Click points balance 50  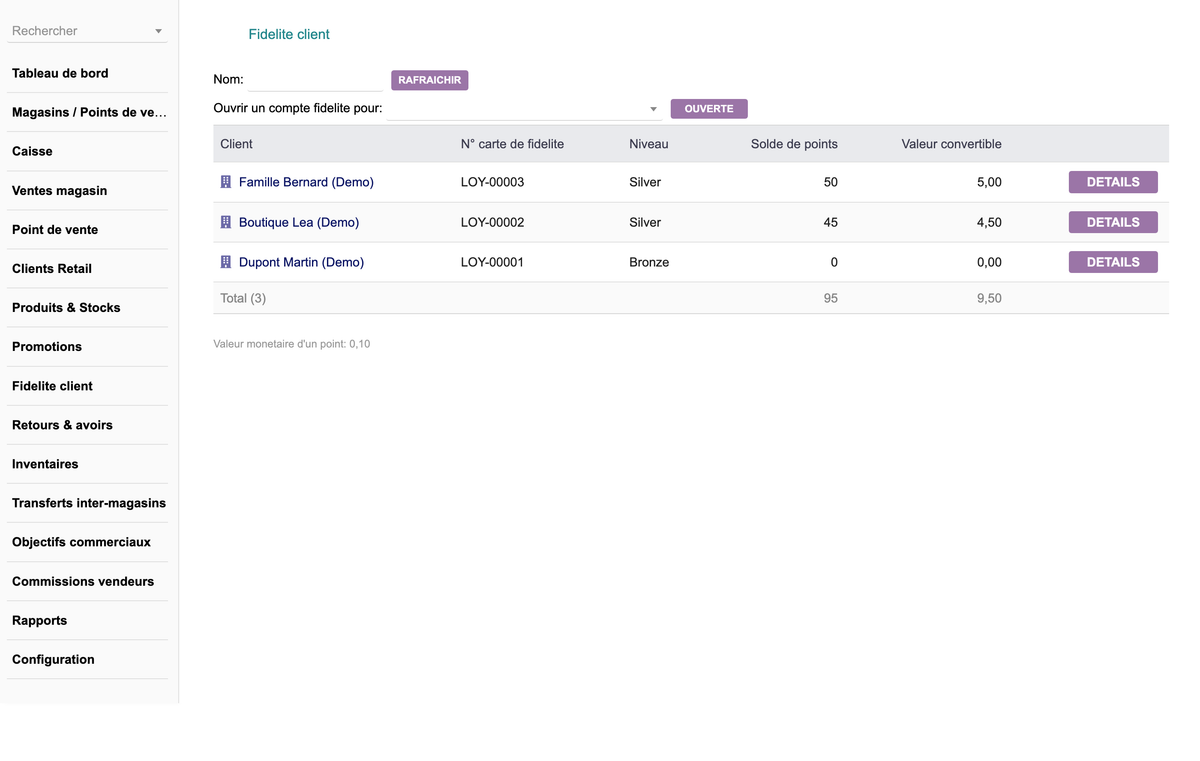(830, 182)
